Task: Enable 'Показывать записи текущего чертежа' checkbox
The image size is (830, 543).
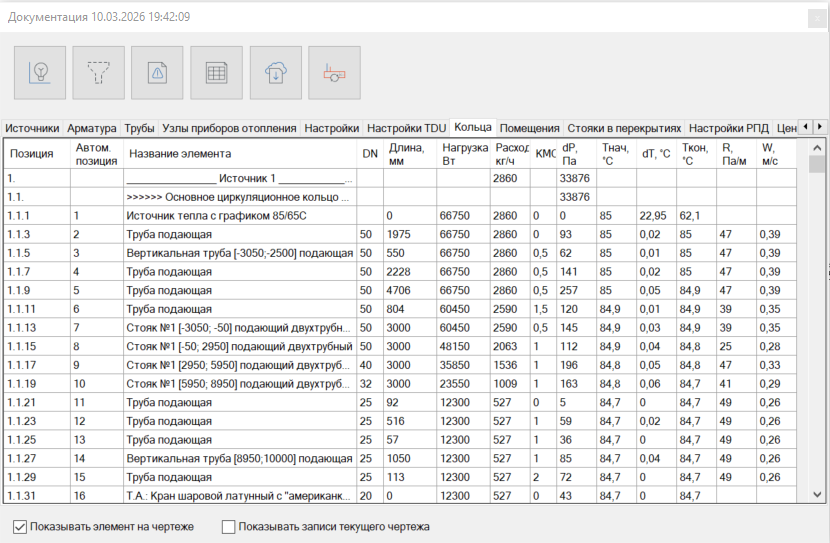Action: (229, 526)
